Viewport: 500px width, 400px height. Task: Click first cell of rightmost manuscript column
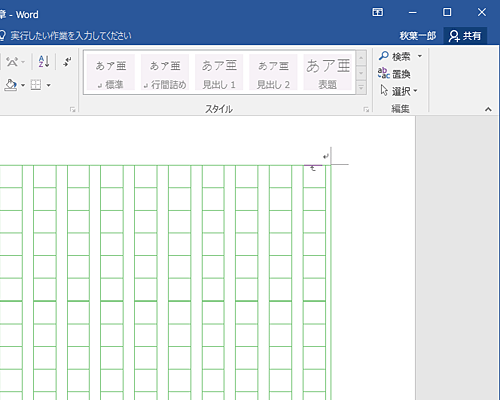(314, 176)
